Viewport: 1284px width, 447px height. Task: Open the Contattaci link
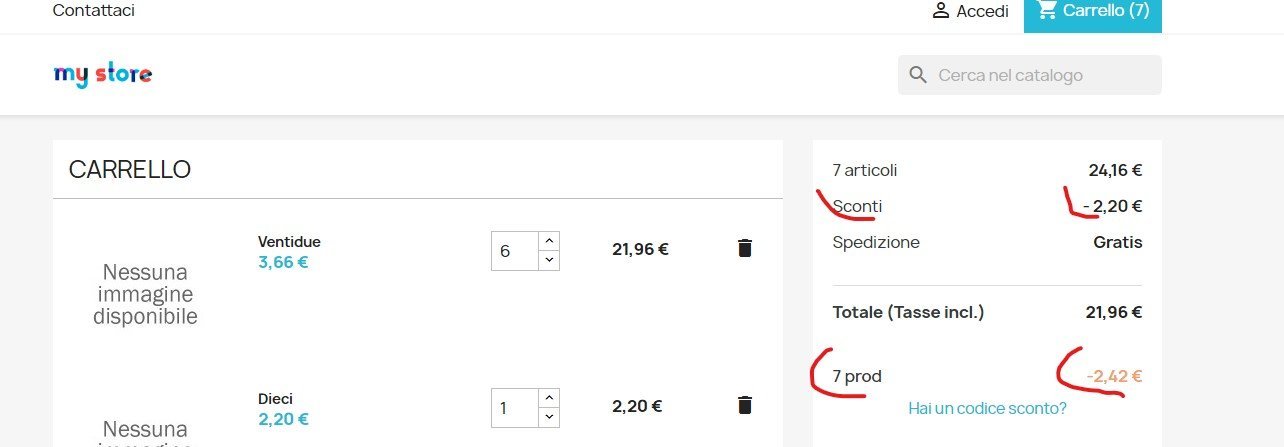click(93, 11)
